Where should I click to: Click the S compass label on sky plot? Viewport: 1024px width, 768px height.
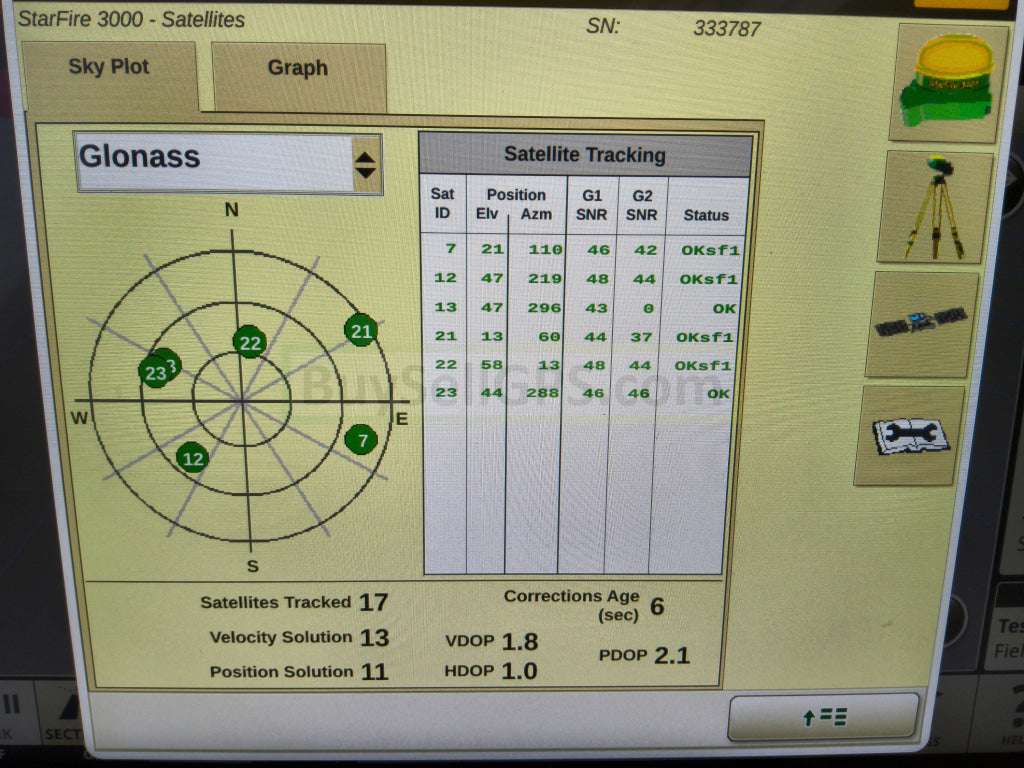pyautogui.click(x=253, y=566)
